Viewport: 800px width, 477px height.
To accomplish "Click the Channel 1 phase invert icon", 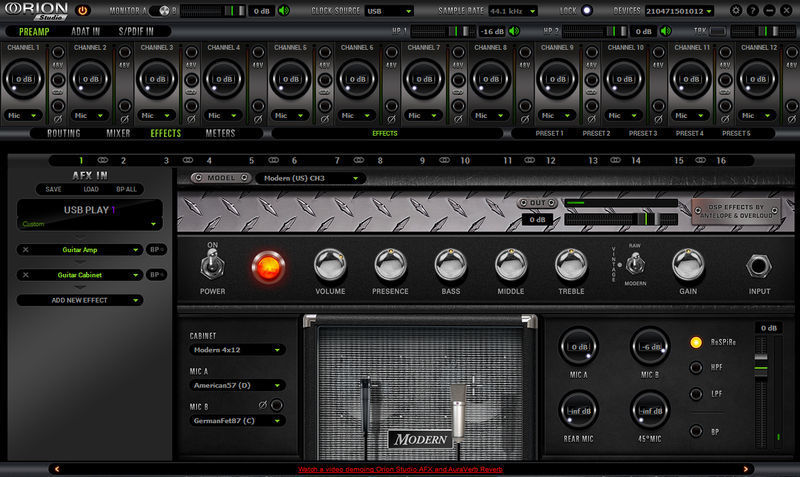I will tap(58, 119).
